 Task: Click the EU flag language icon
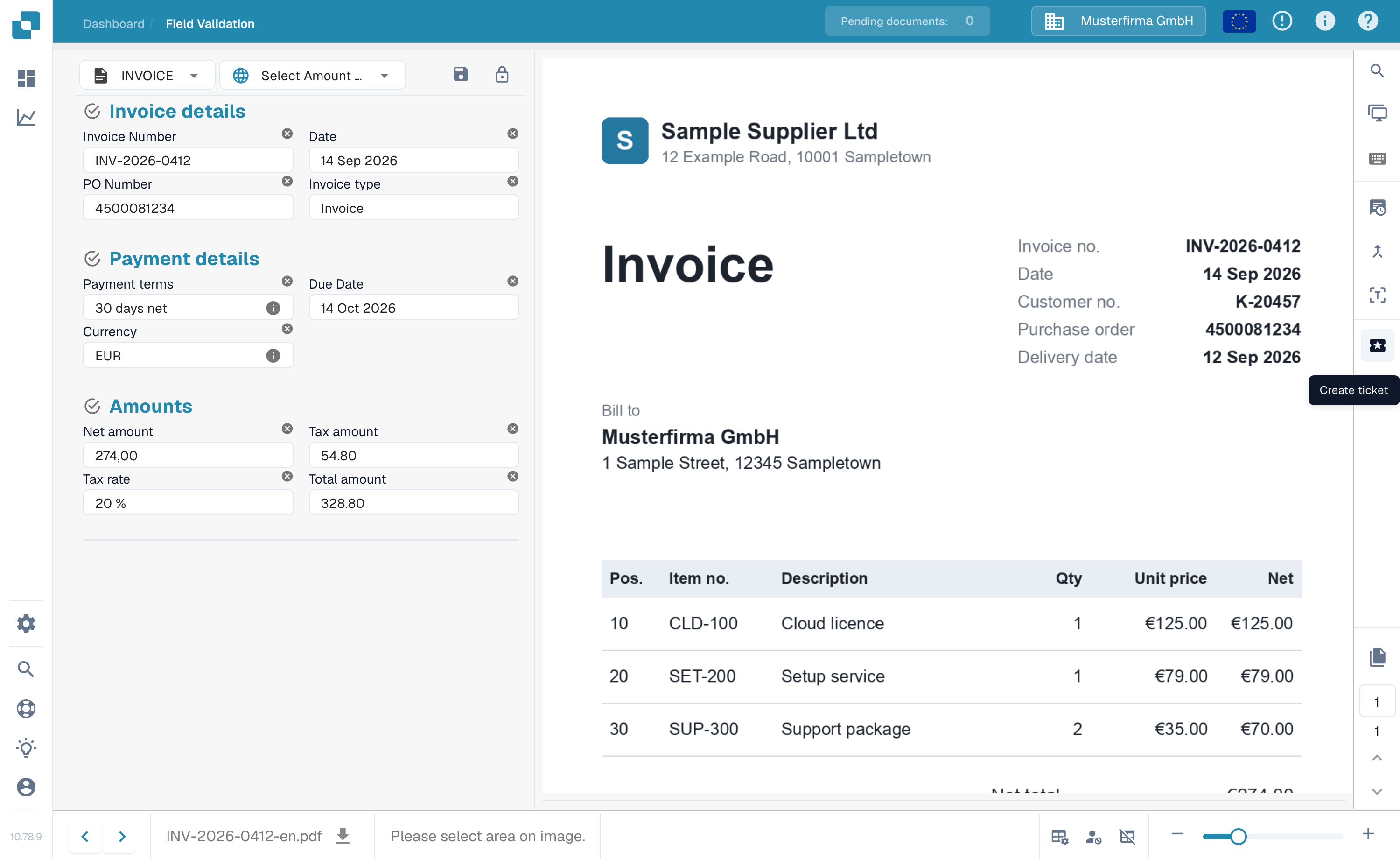[1239, 21]
